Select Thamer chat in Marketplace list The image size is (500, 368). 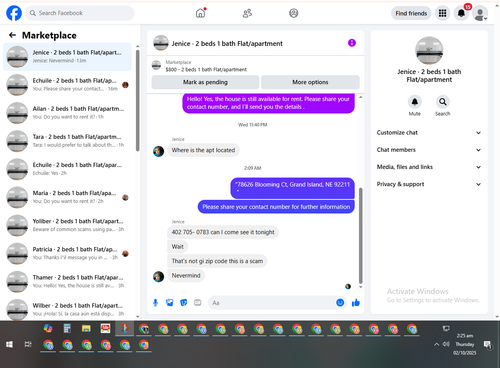pyautogui.click(x=67, y=281)
